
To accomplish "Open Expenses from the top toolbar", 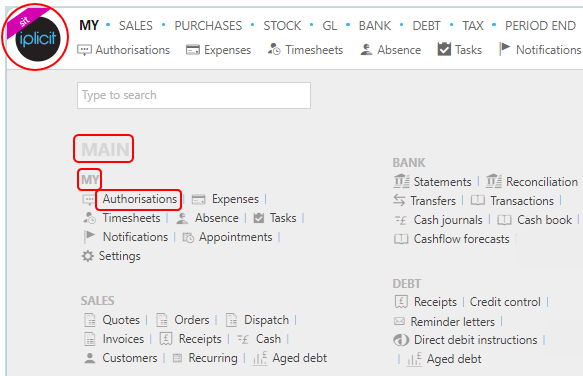I will (228, 50).
